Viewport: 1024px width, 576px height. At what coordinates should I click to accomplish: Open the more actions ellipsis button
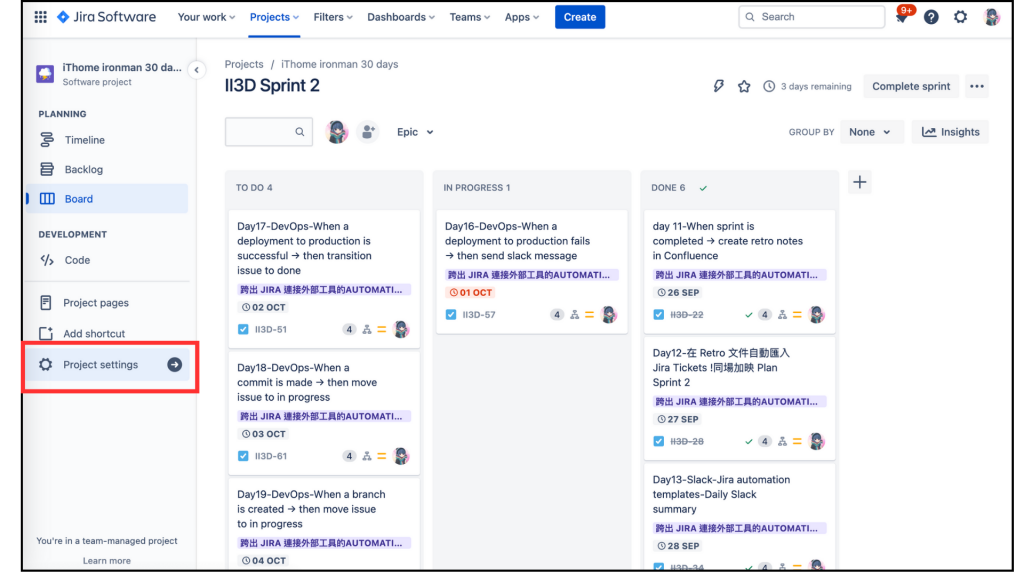pos(976,86)
